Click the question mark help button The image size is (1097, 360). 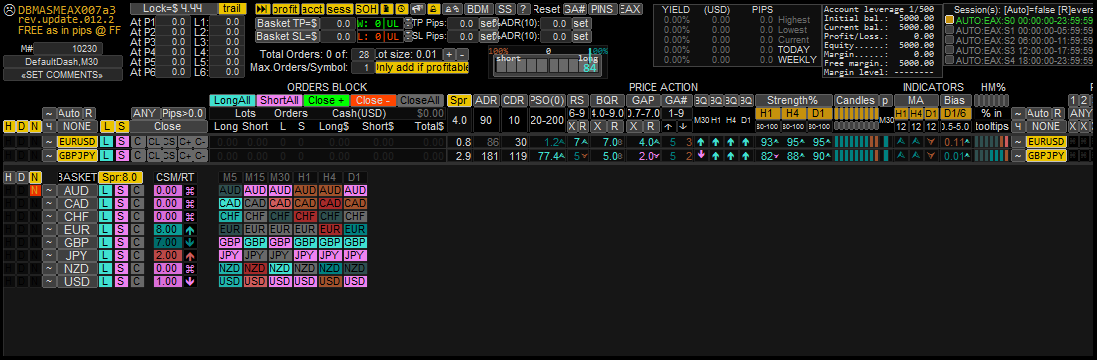click(x=523, y=9)
